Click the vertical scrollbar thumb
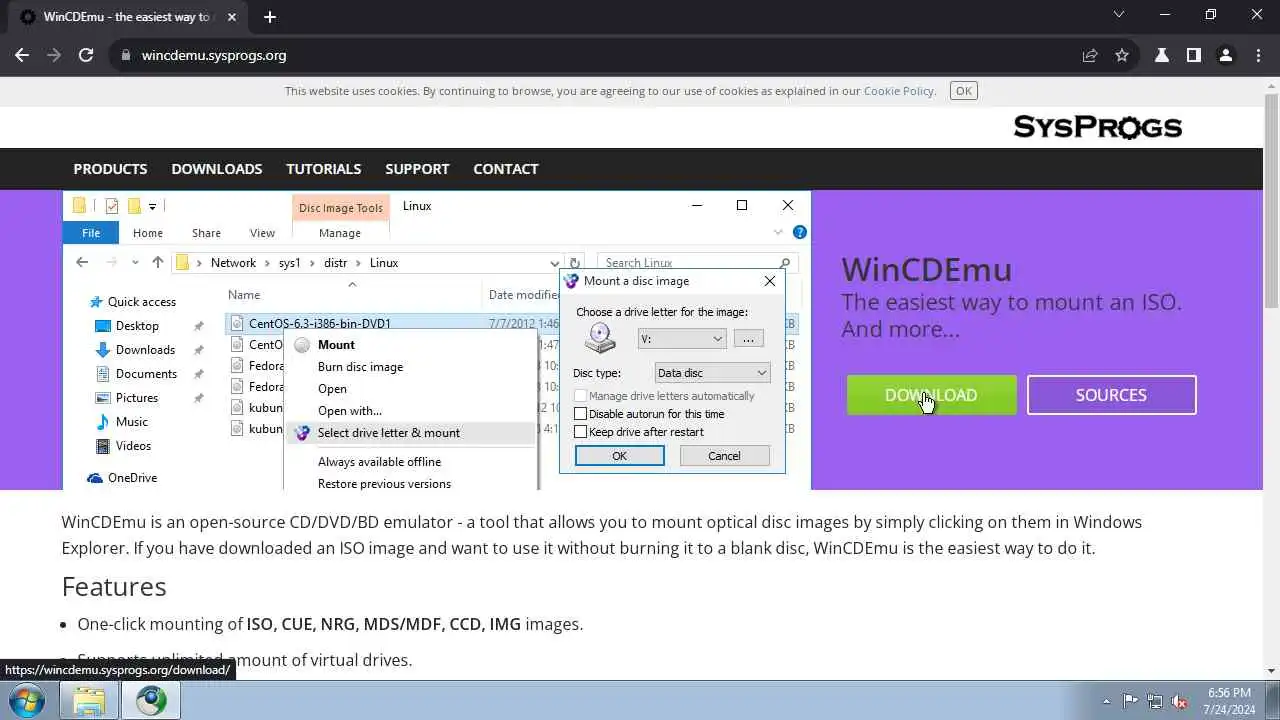This screenshot has height=720, width=1280. tap(1271, 202)
